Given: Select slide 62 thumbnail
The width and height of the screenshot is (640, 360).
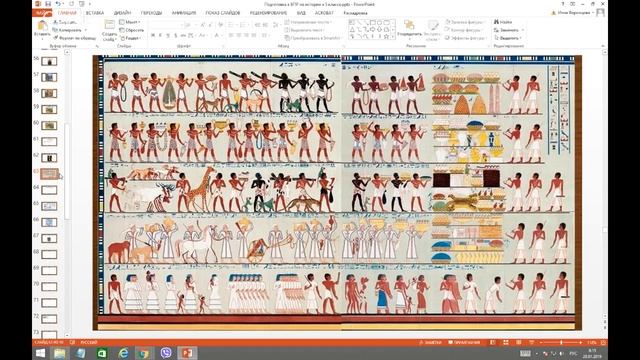Looking at the screenshot, I should coord(49,158).
